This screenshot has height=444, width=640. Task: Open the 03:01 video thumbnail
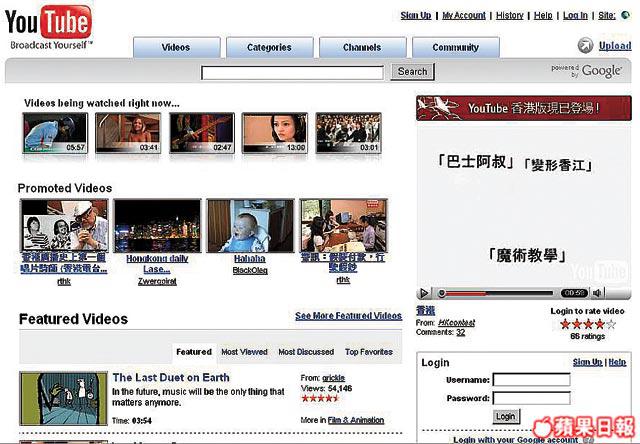[349, 133]
